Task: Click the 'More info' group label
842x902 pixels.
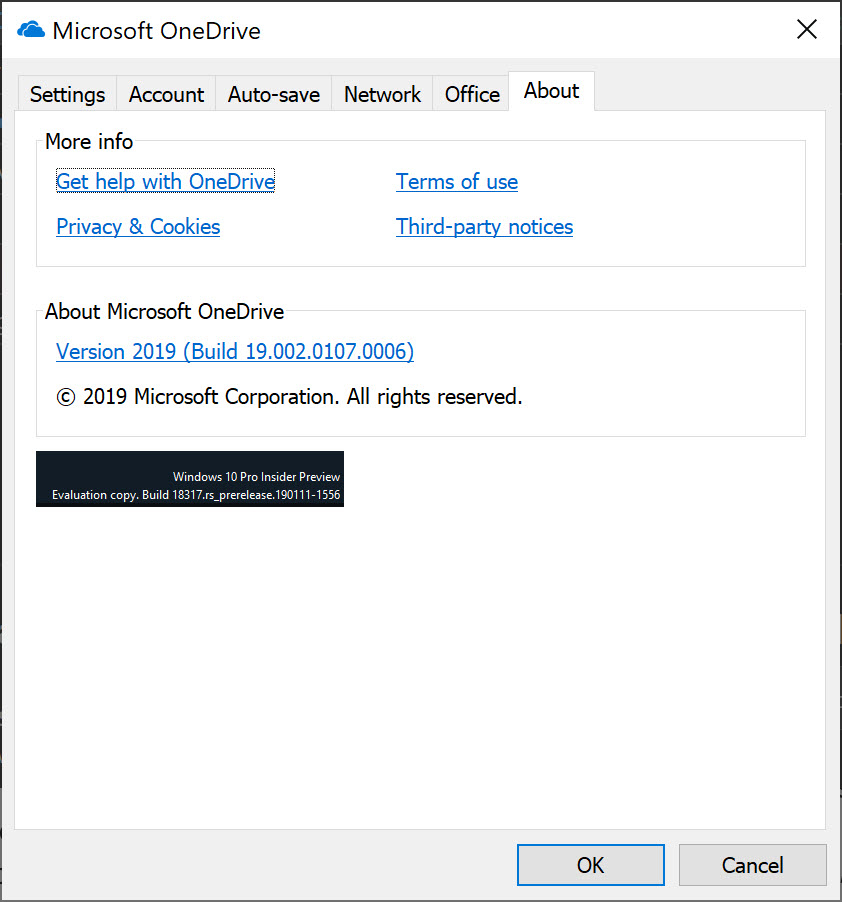Action: tap(89, 142)
